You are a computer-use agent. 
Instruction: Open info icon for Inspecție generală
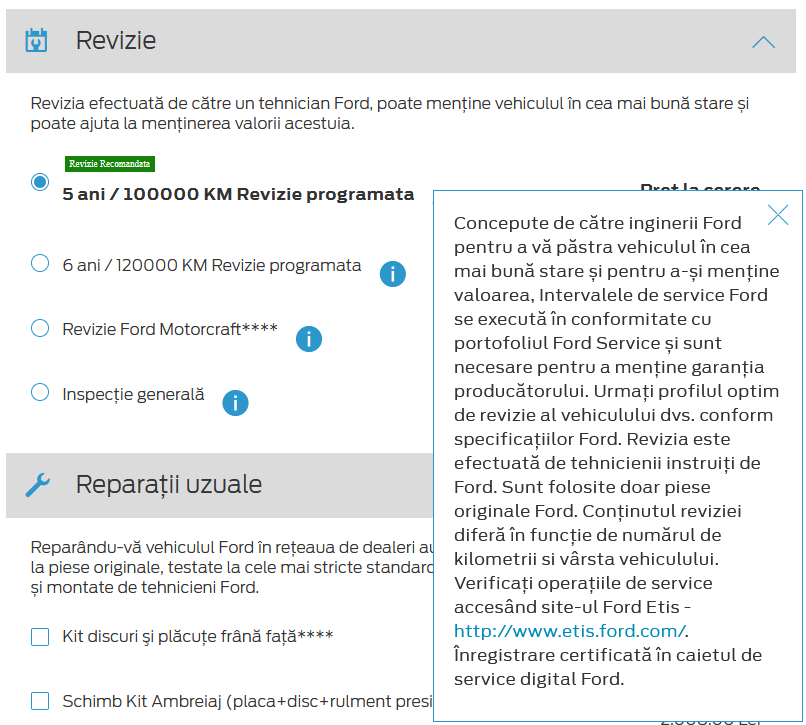pyautogui.click(x=235, y=402)
